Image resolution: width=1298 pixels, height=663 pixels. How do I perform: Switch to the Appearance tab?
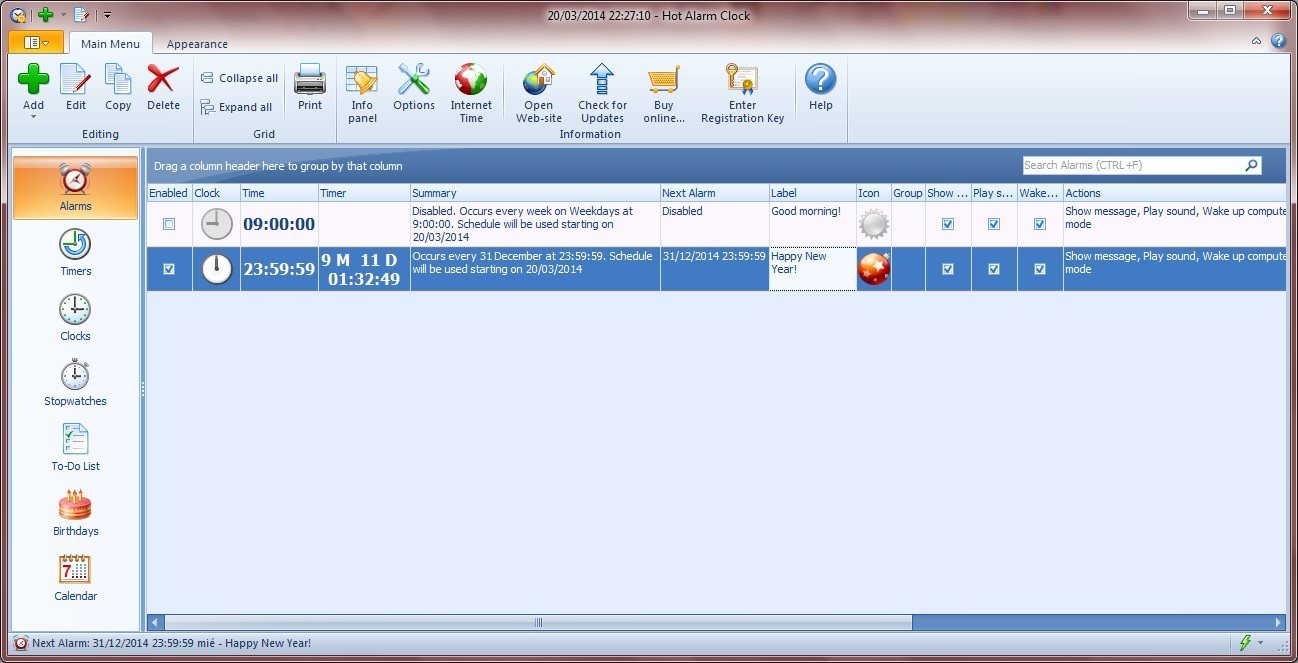pyautogui.click(x=197, y=44)
